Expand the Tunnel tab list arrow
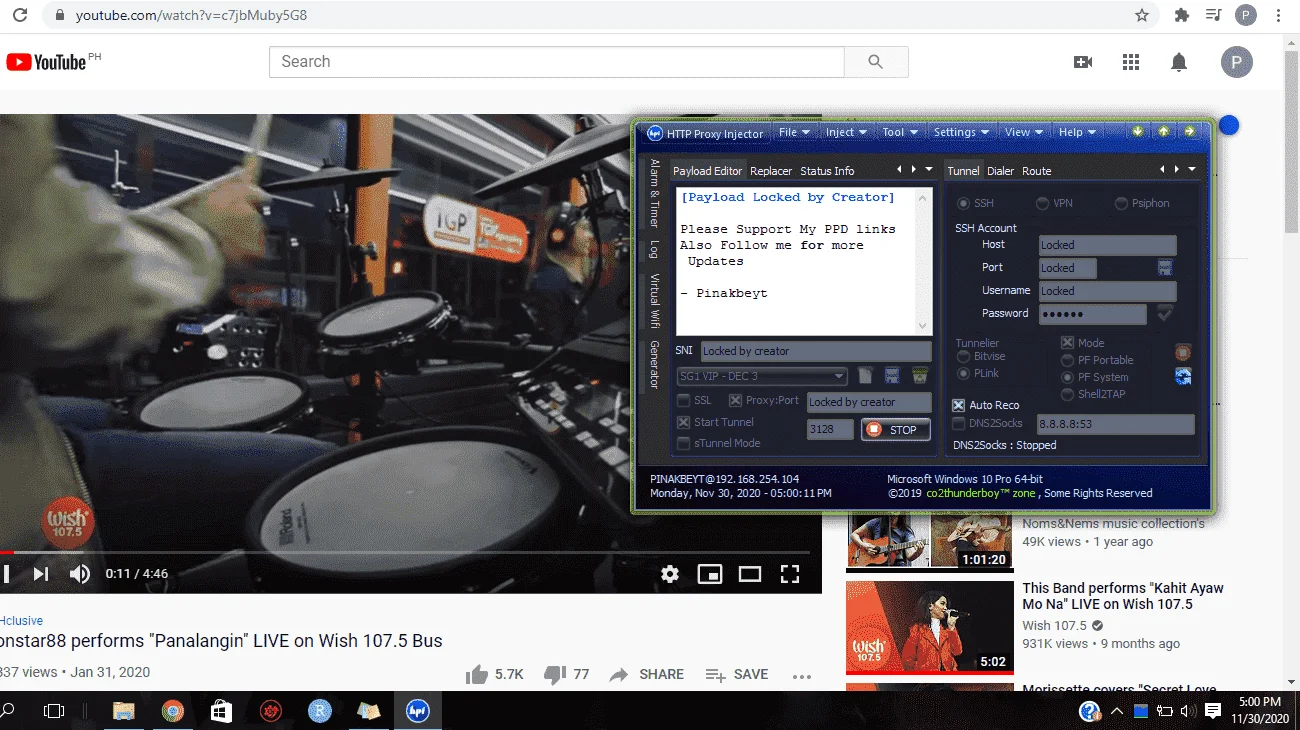The image size is (1300, 730). click(1193, 169)
